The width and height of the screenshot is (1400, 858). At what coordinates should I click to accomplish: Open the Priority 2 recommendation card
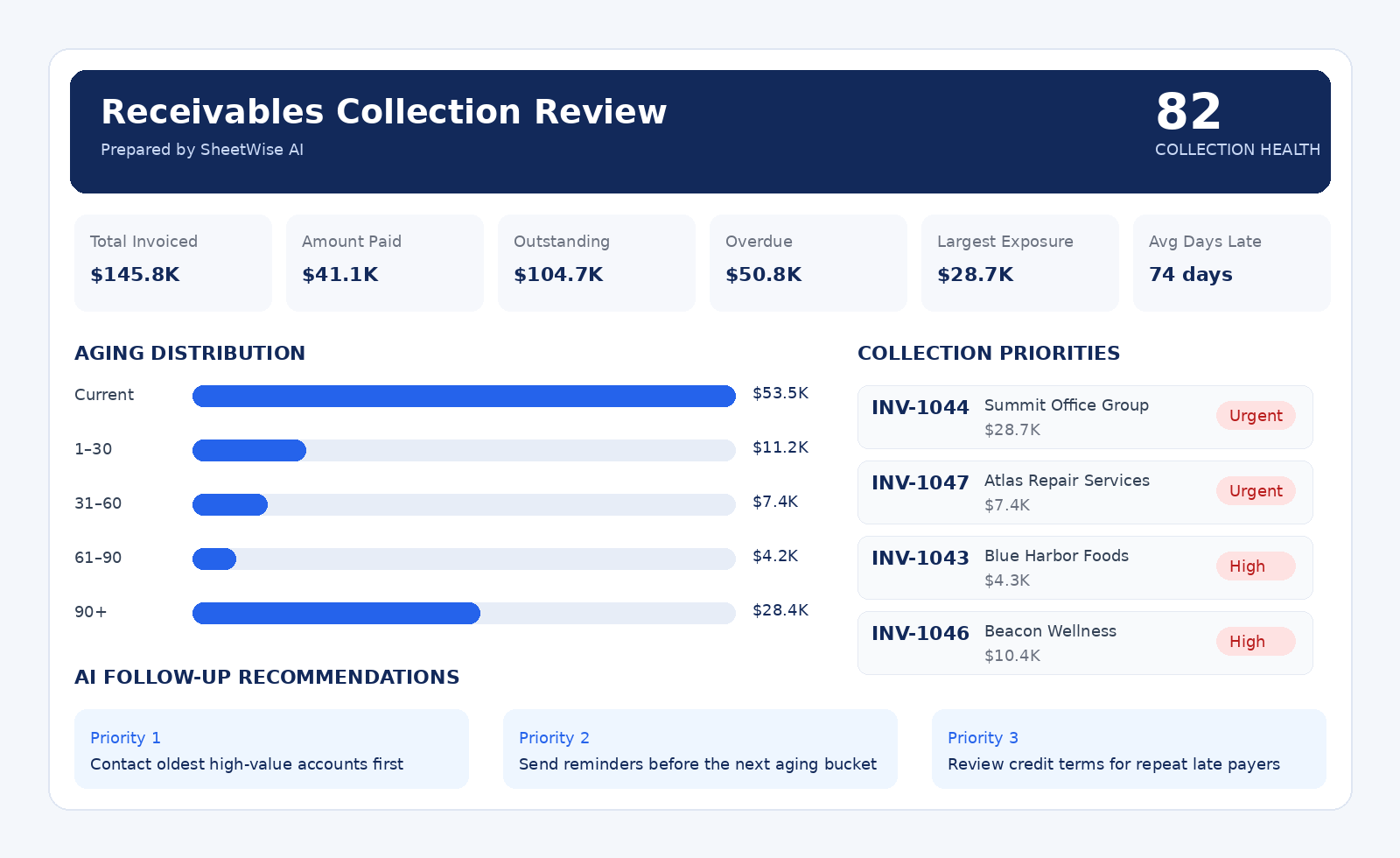point(700,749)
